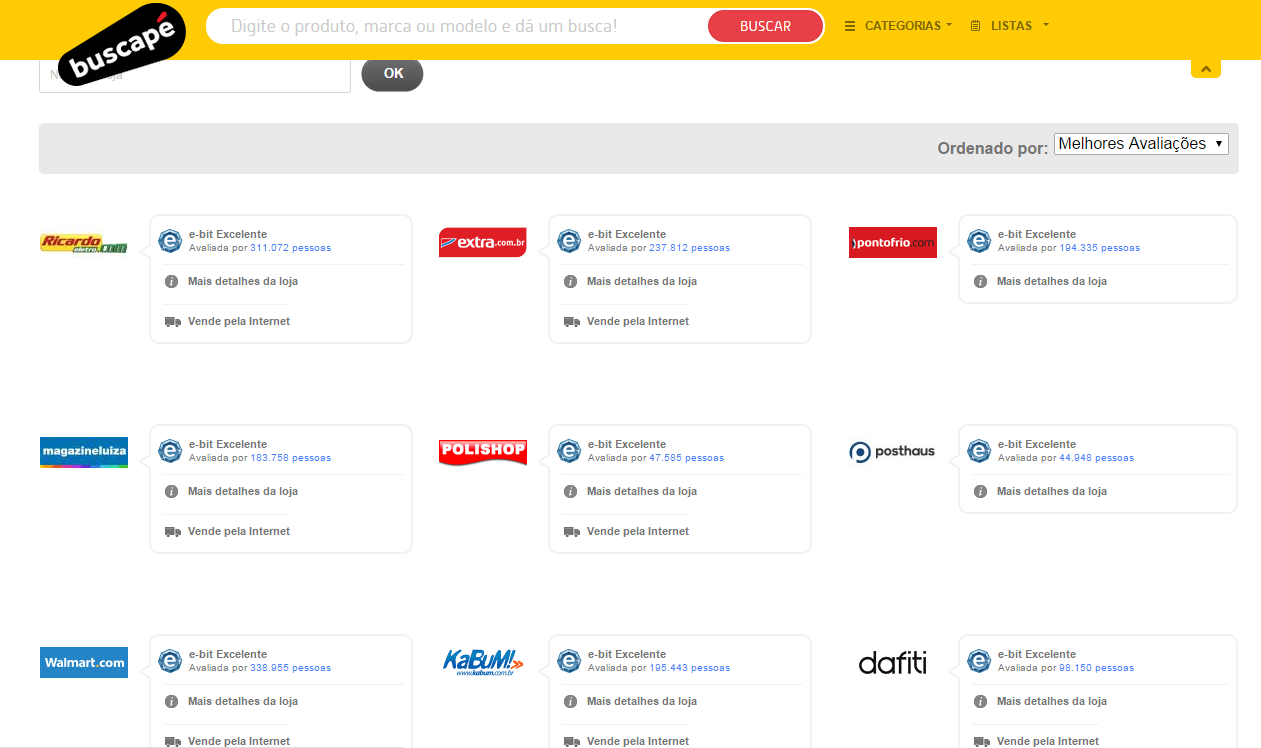Click e-bit badge icon for Extra.com.br
This screenshot has width=1261, height=748.
pos(569,241)
